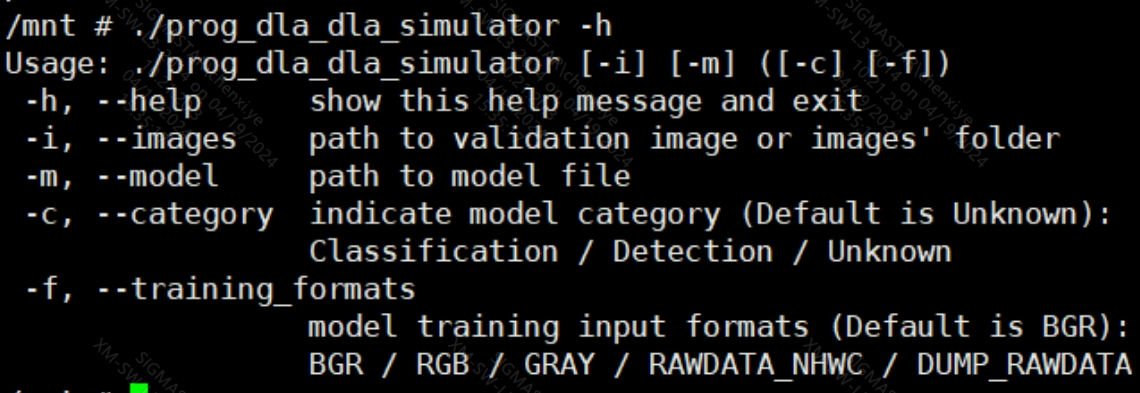Click "show this help message and exit" text
Screen dimensions: 1140x393
(x=586, y=101)
